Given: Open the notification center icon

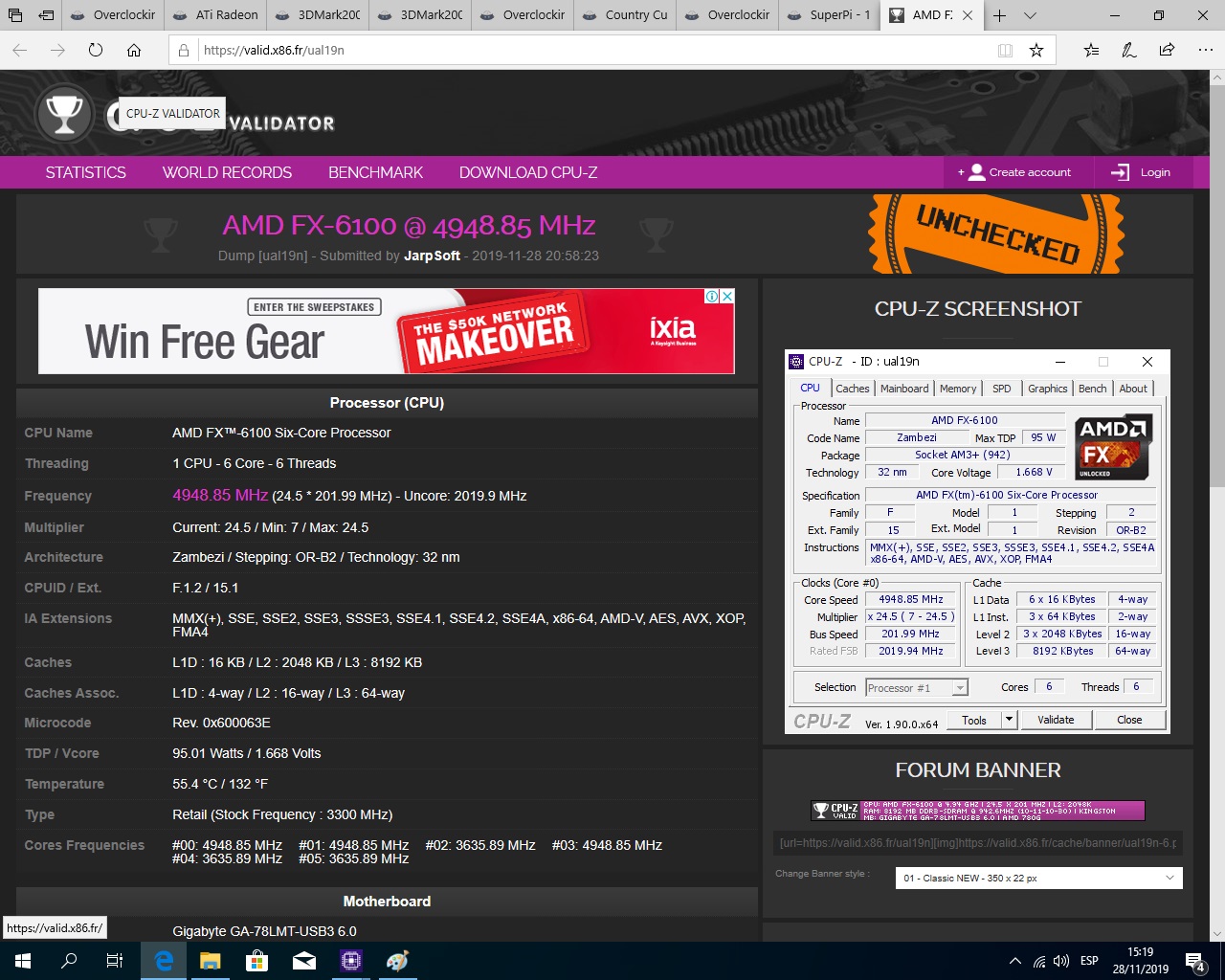Looking at the screenshot, I should [x=1196, y=961].
